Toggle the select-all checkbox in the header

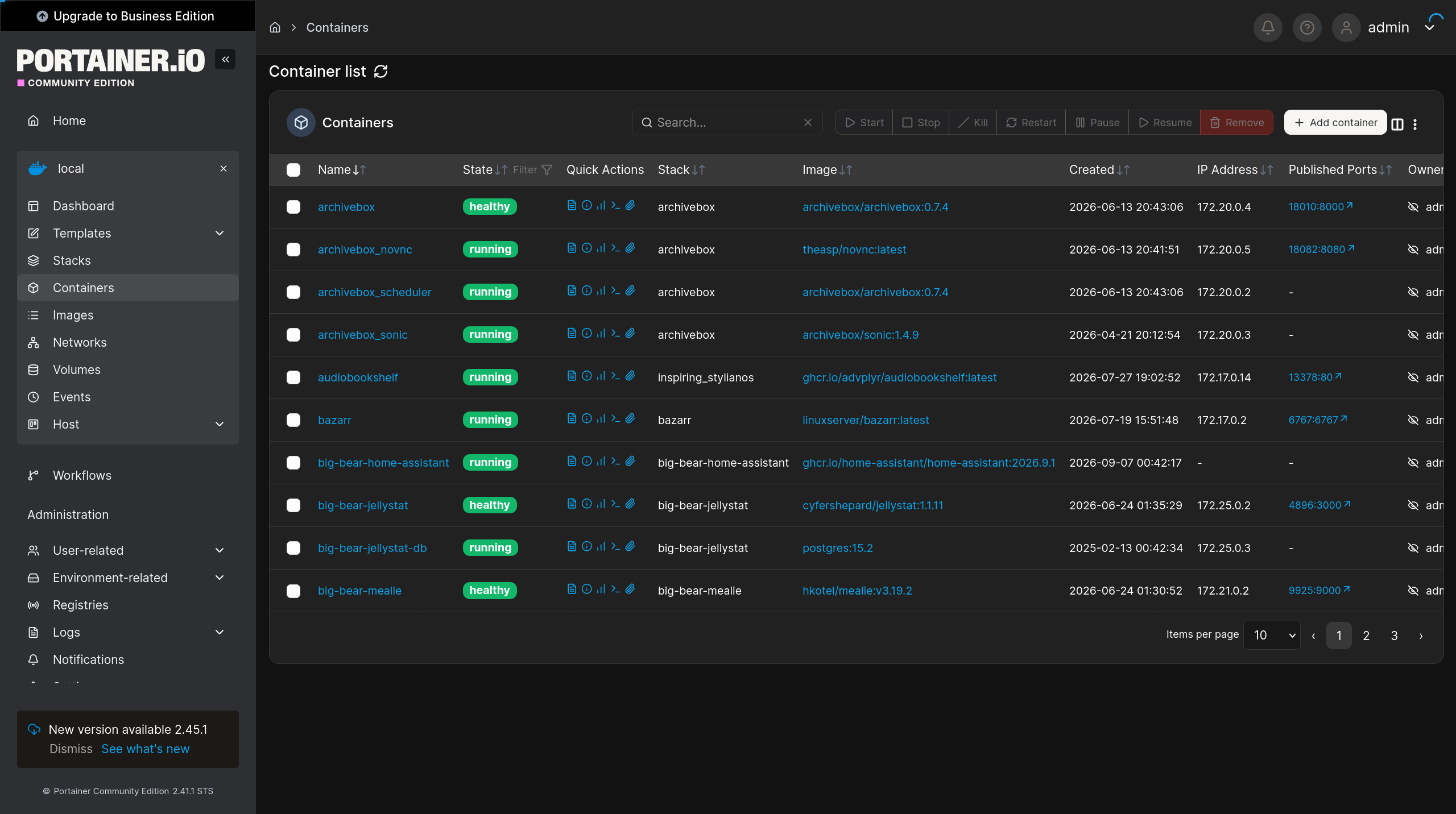(x=293, y=170)
